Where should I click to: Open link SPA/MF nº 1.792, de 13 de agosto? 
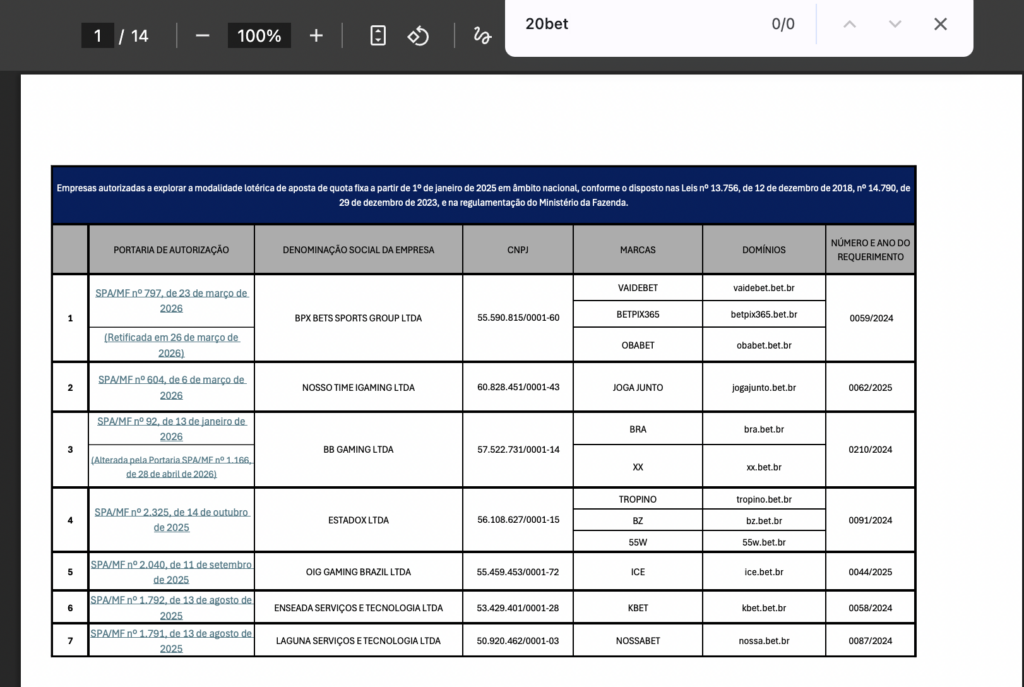(x=171, y=608)
